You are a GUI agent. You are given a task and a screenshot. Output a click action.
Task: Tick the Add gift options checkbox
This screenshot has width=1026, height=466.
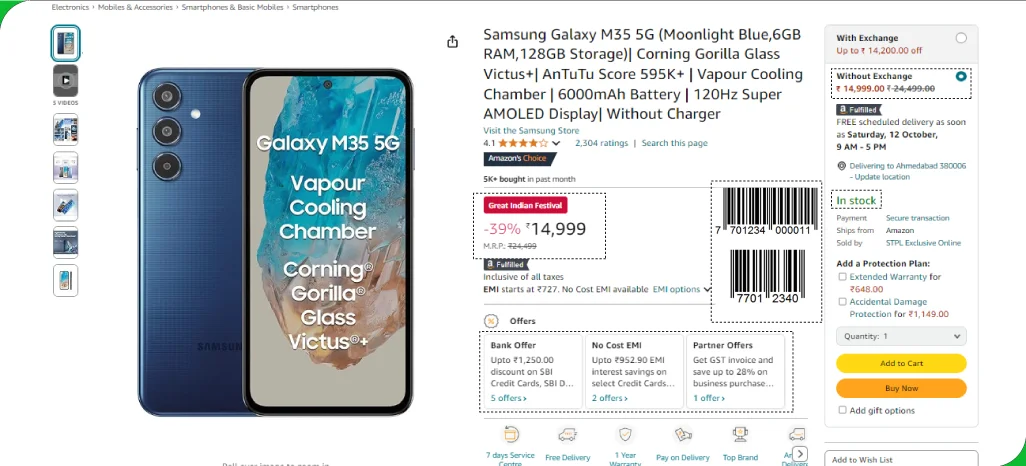click(x=842, y=410)
